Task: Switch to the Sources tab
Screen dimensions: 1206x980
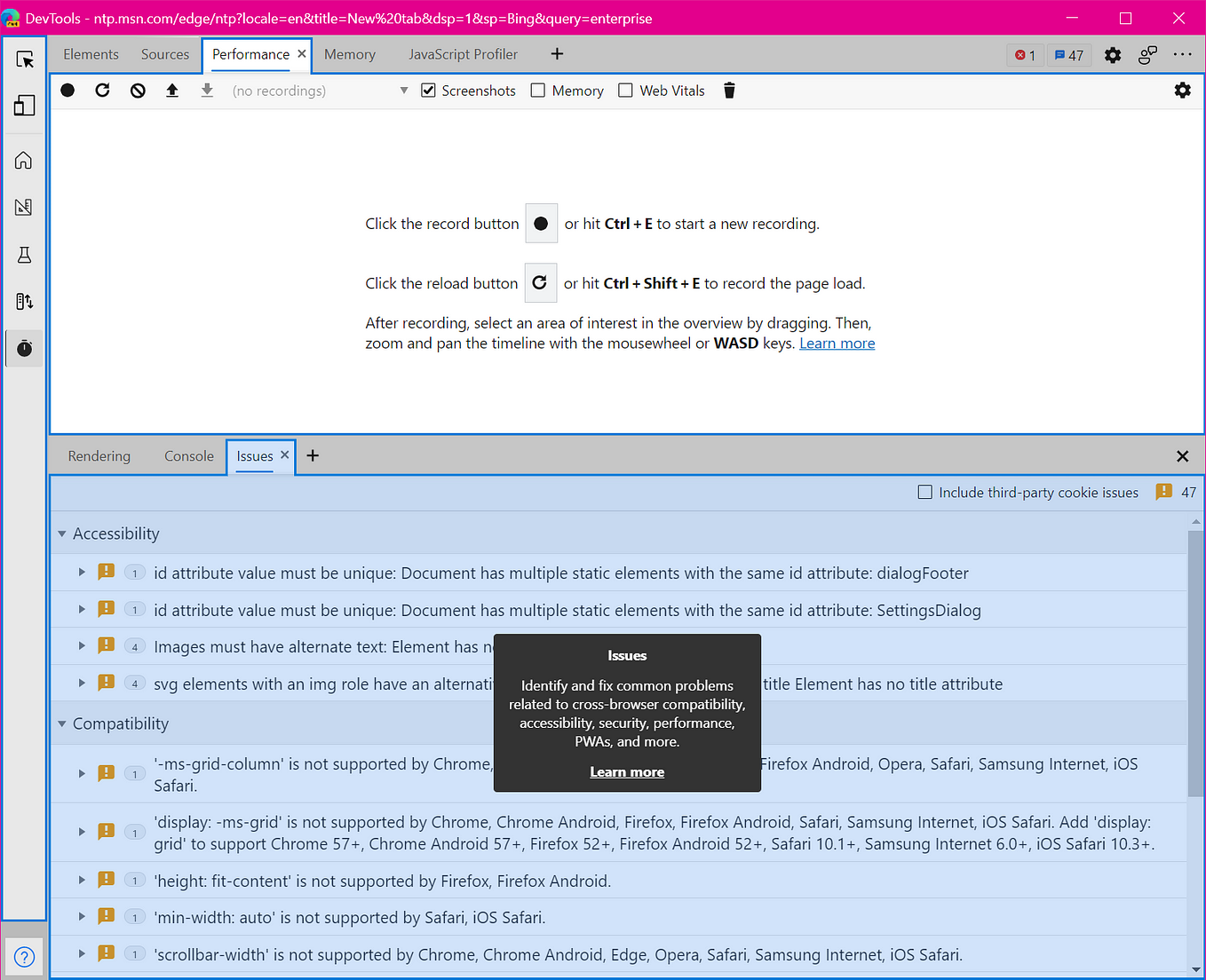Action: 165,54
